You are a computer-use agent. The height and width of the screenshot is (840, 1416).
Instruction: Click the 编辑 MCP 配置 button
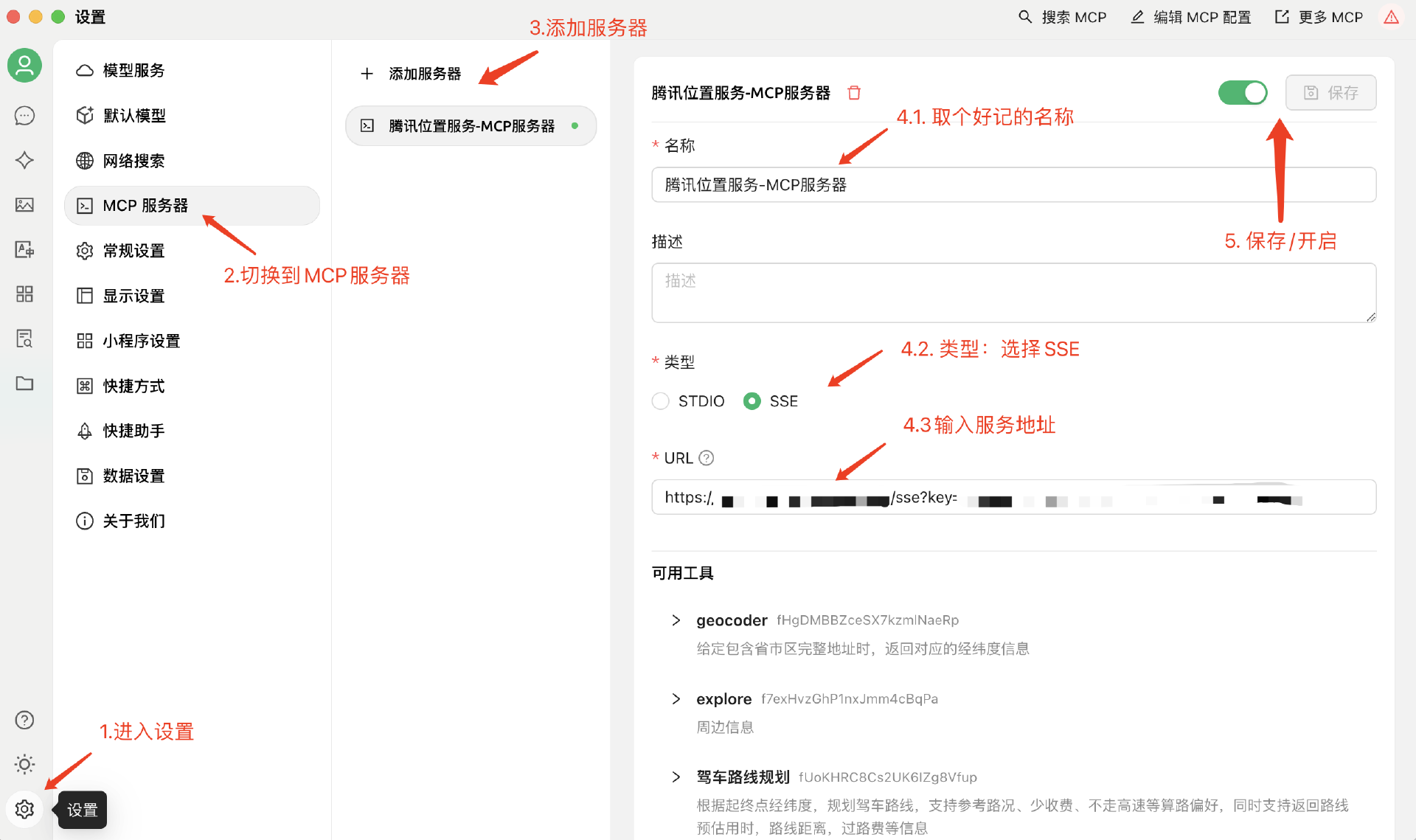point(1191,17)
